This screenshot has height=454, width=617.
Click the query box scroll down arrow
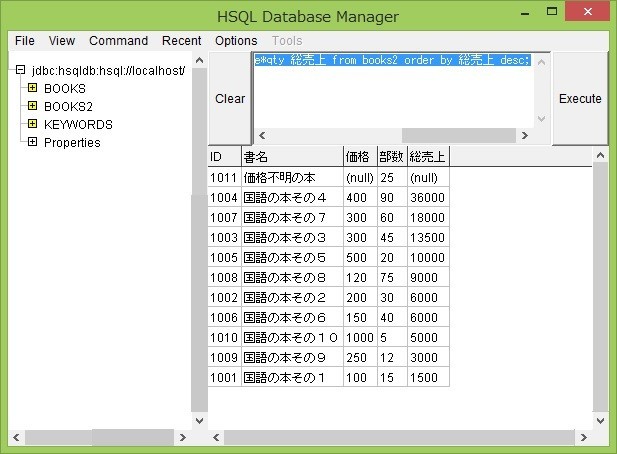click(541, 118)
